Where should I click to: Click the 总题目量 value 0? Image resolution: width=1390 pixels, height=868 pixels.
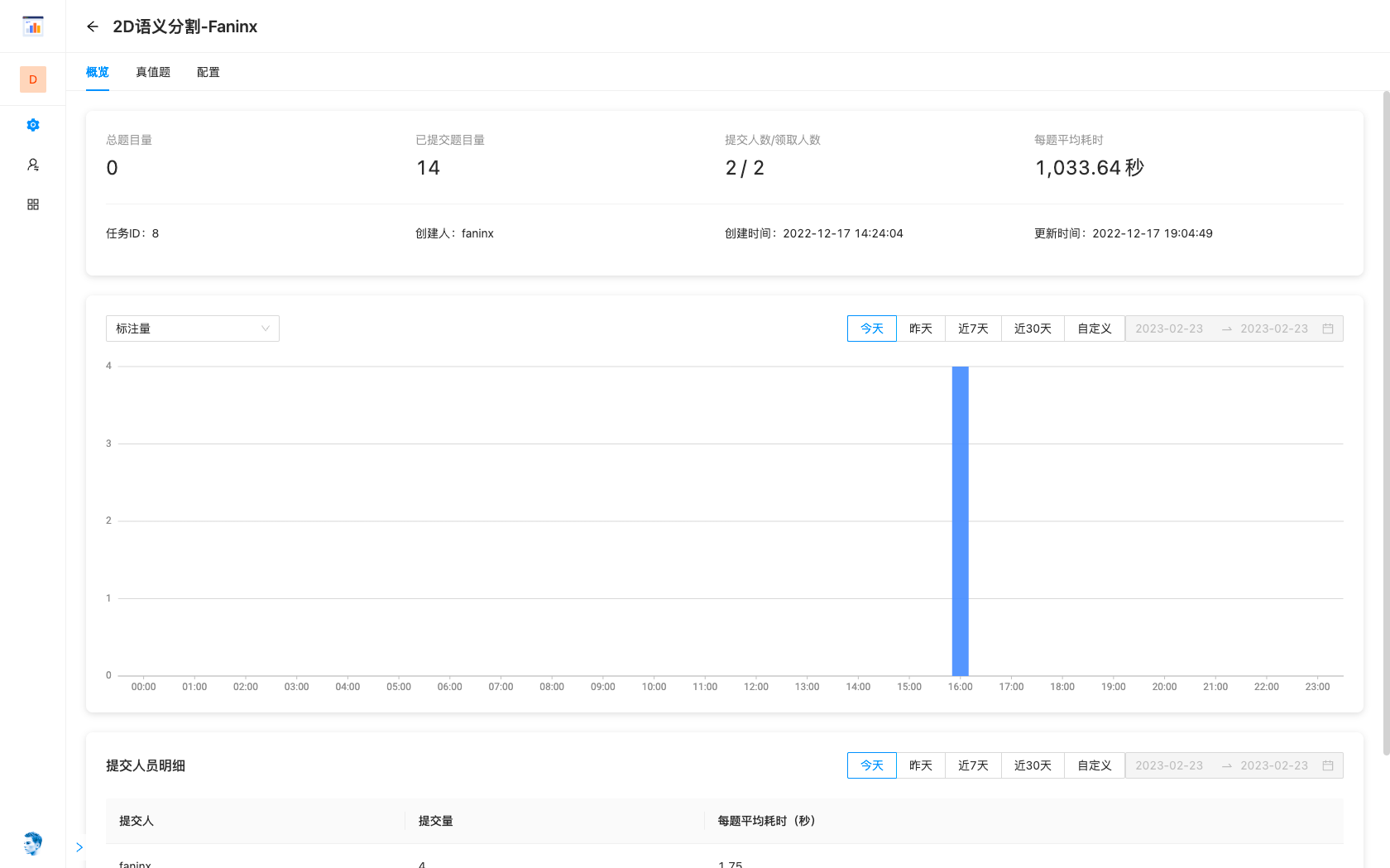pos(113,168)
